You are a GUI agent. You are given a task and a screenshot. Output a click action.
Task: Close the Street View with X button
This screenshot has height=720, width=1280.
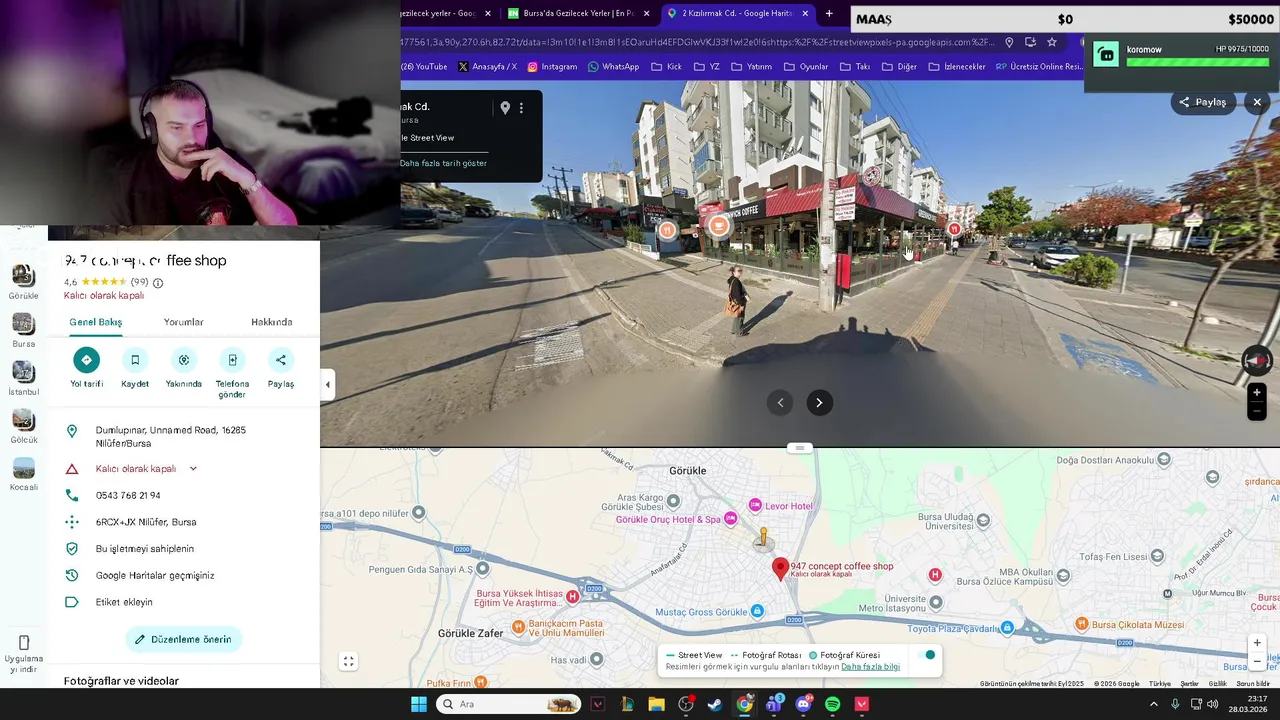coord(1257,102)
